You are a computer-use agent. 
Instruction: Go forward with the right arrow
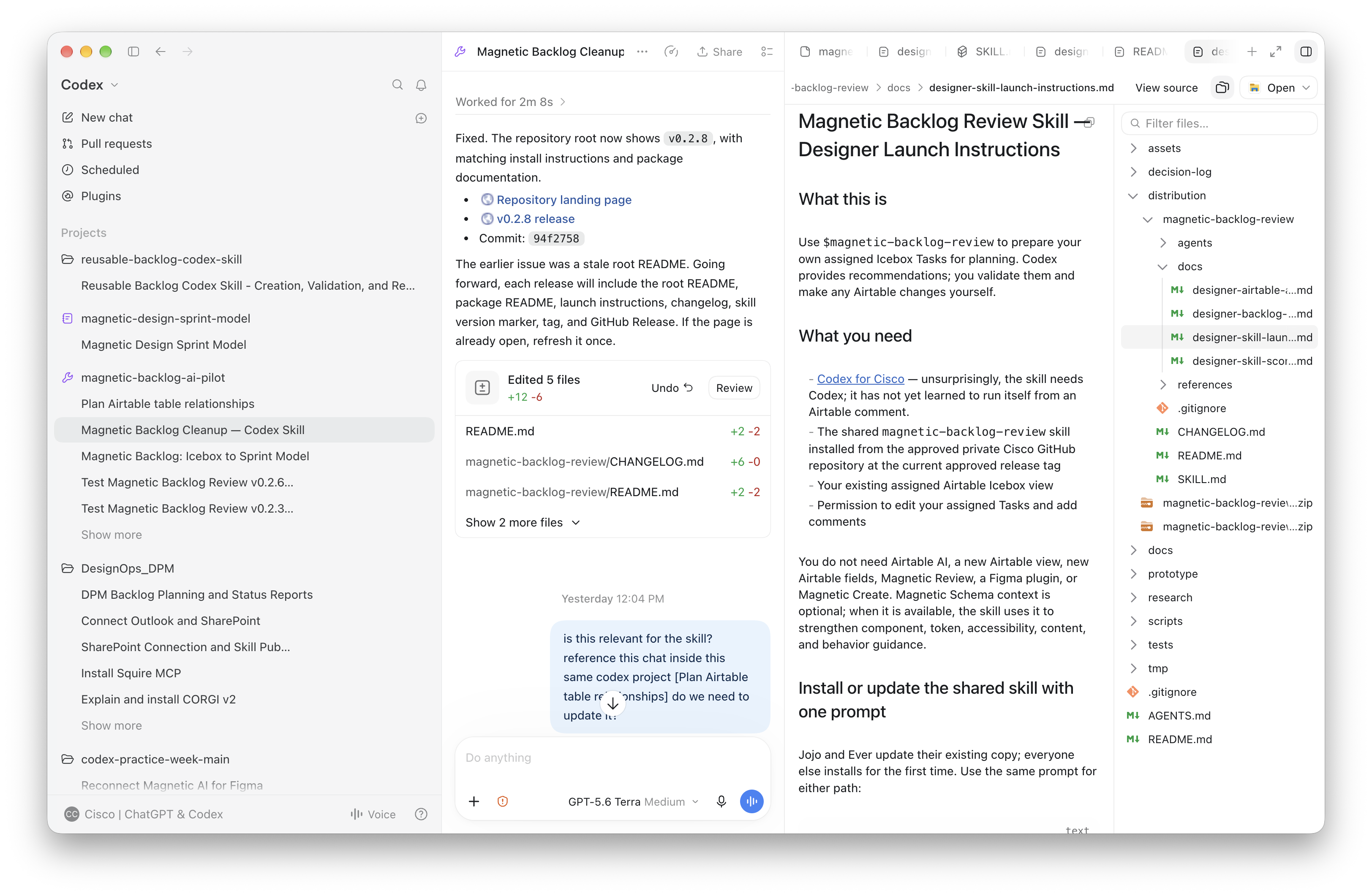(188, 52)
